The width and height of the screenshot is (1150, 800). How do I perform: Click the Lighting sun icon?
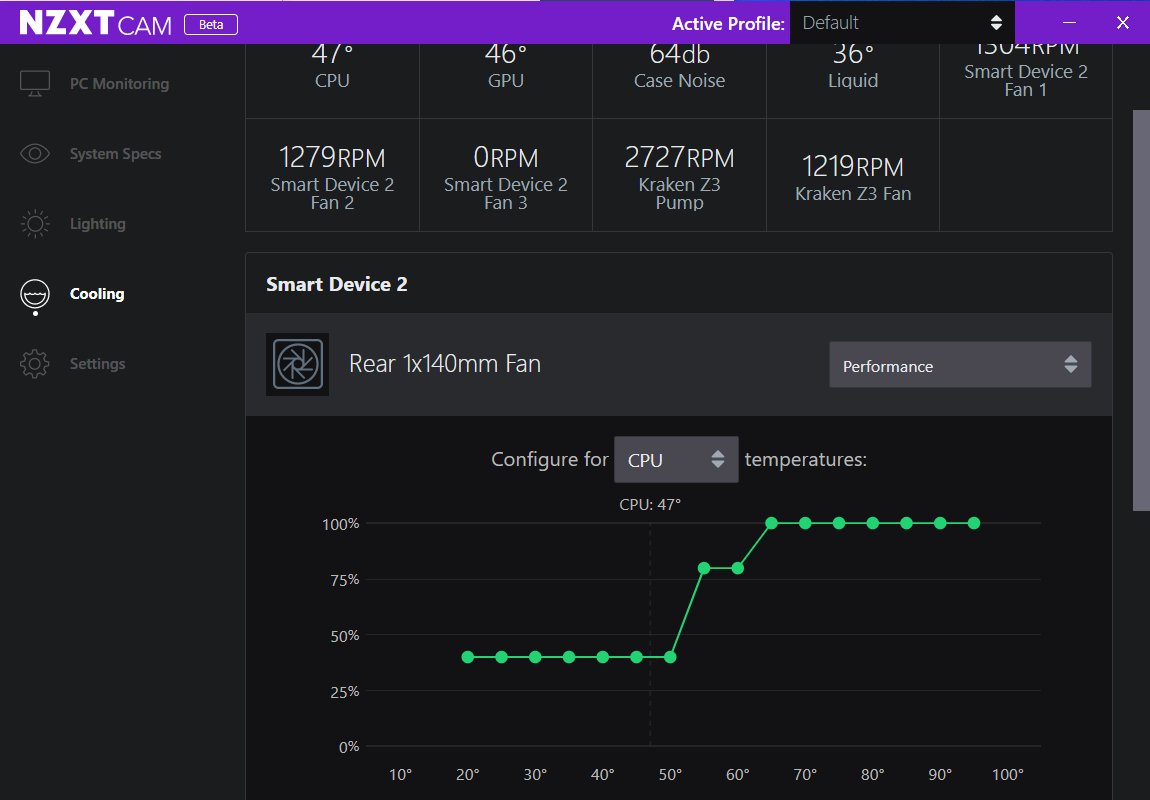[34, 224]
